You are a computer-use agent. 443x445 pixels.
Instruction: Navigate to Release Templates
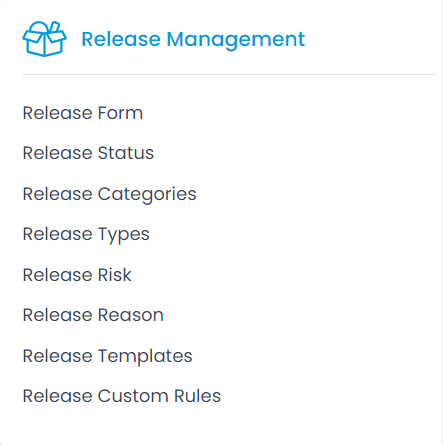tap(107, 356)
